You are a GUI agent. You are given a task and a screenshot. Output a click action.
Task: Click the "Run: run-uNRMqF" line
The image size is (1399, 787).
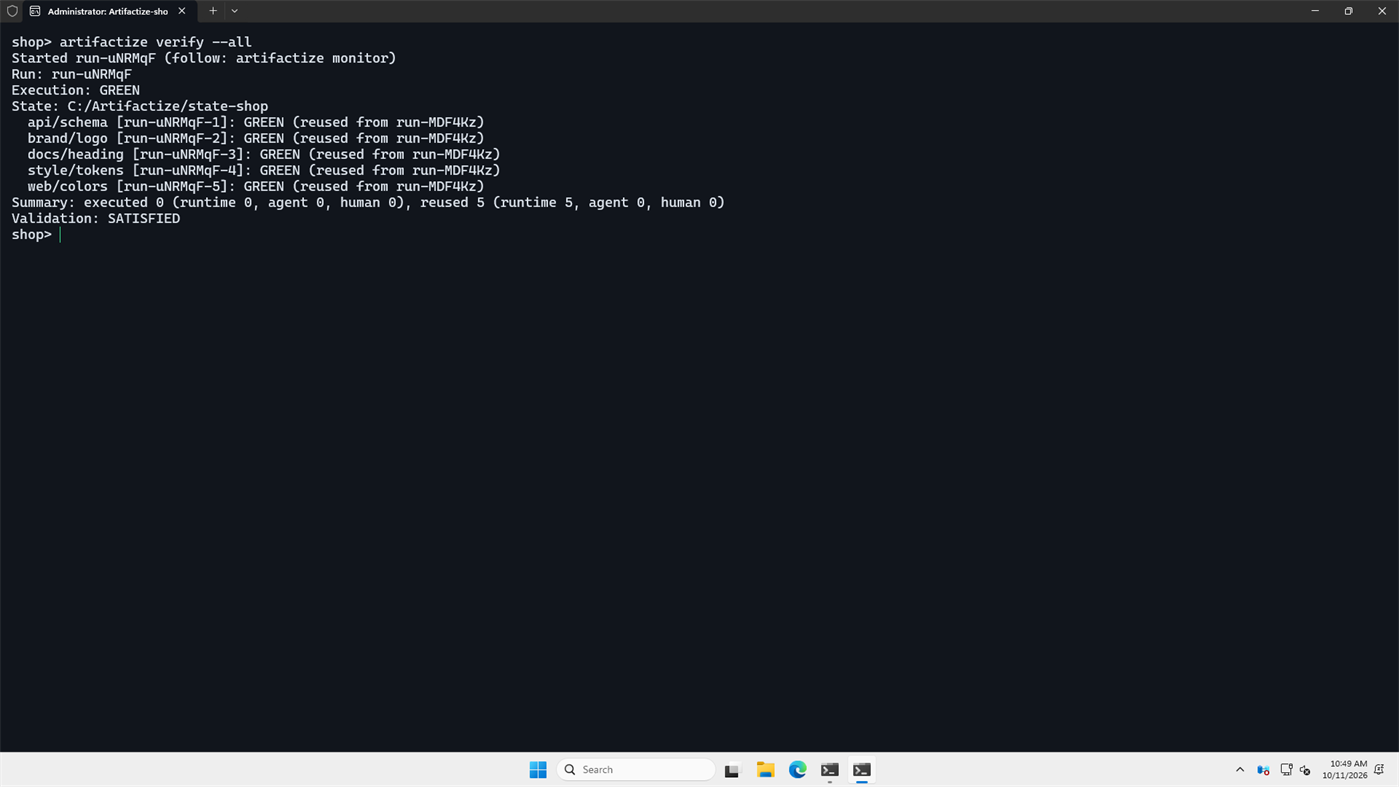[72, 74]
